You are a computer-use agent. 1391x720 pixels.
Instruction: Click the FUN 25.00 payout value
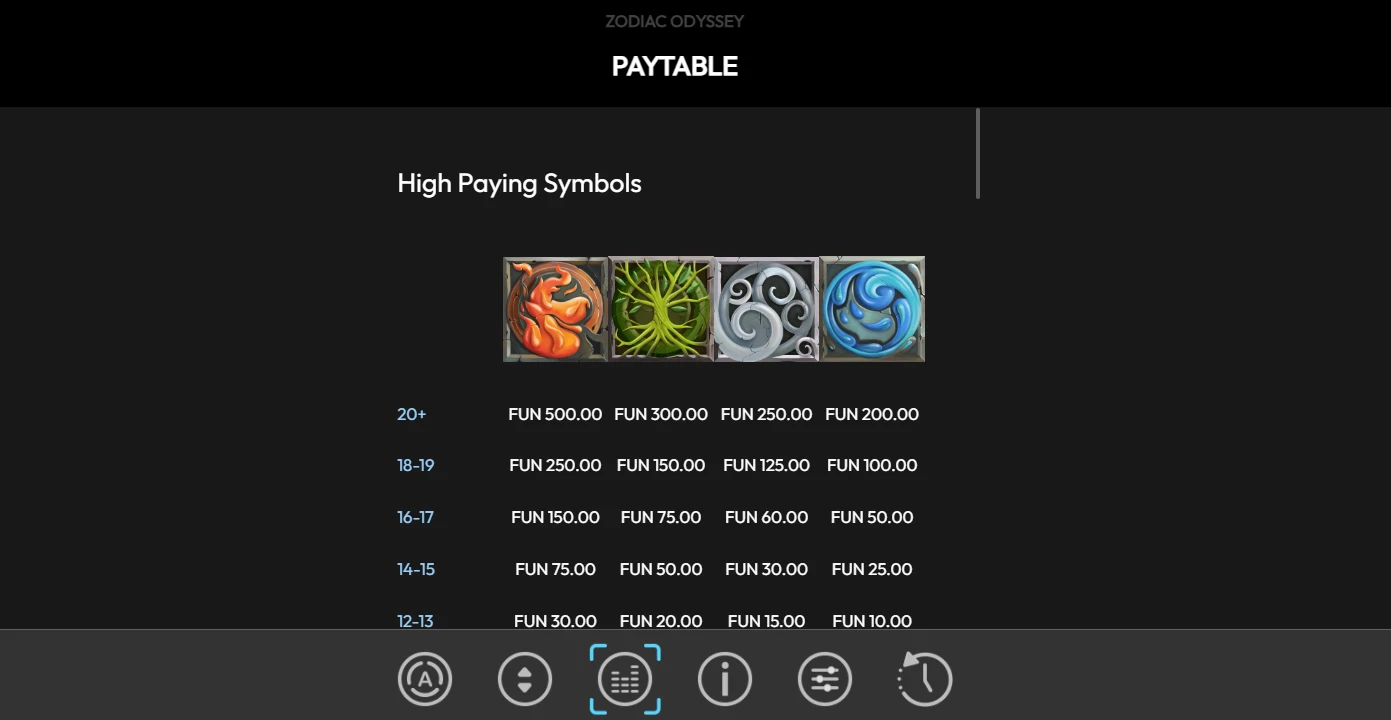(872, 569)
